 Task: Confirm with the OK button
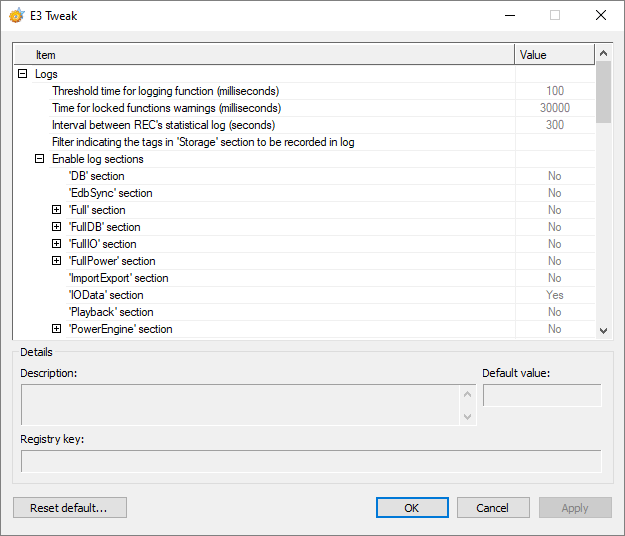(412, 508)
